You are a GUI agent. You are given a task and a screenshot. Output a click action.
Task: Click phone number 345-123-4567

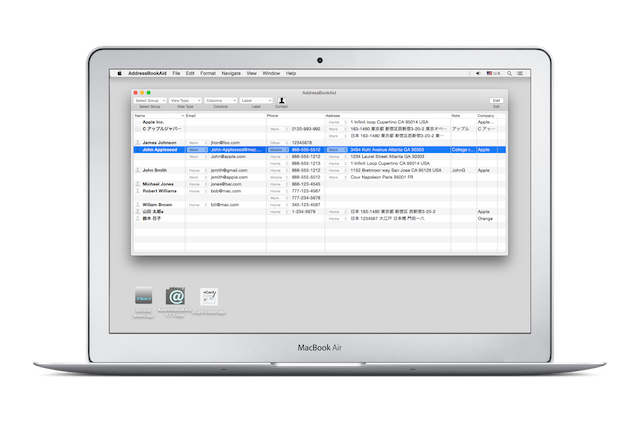pyautogui.click(x=306, y=205)
